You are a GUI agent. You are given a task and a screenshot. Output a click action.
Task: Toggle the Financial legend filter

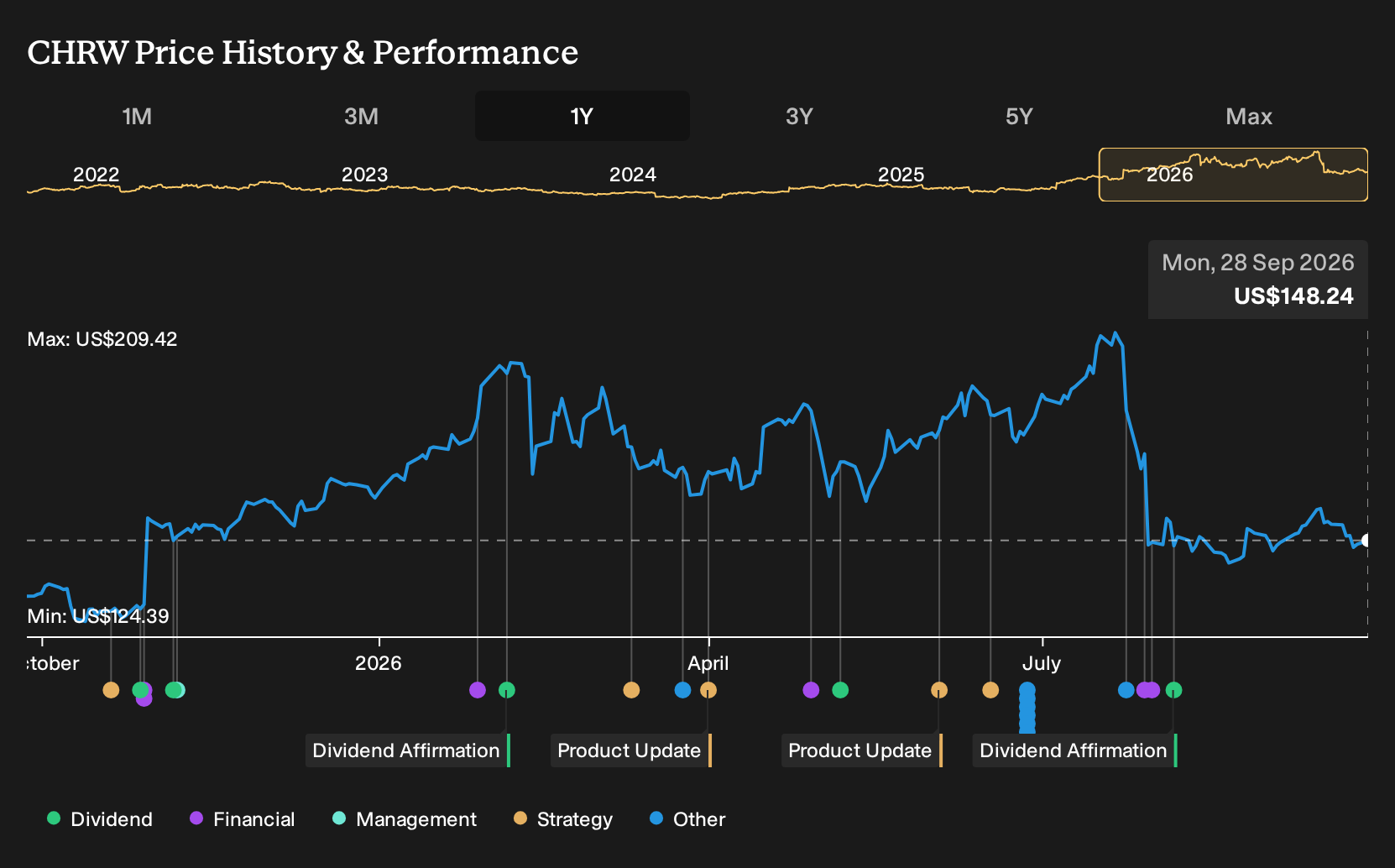click(x=243, y=818)
